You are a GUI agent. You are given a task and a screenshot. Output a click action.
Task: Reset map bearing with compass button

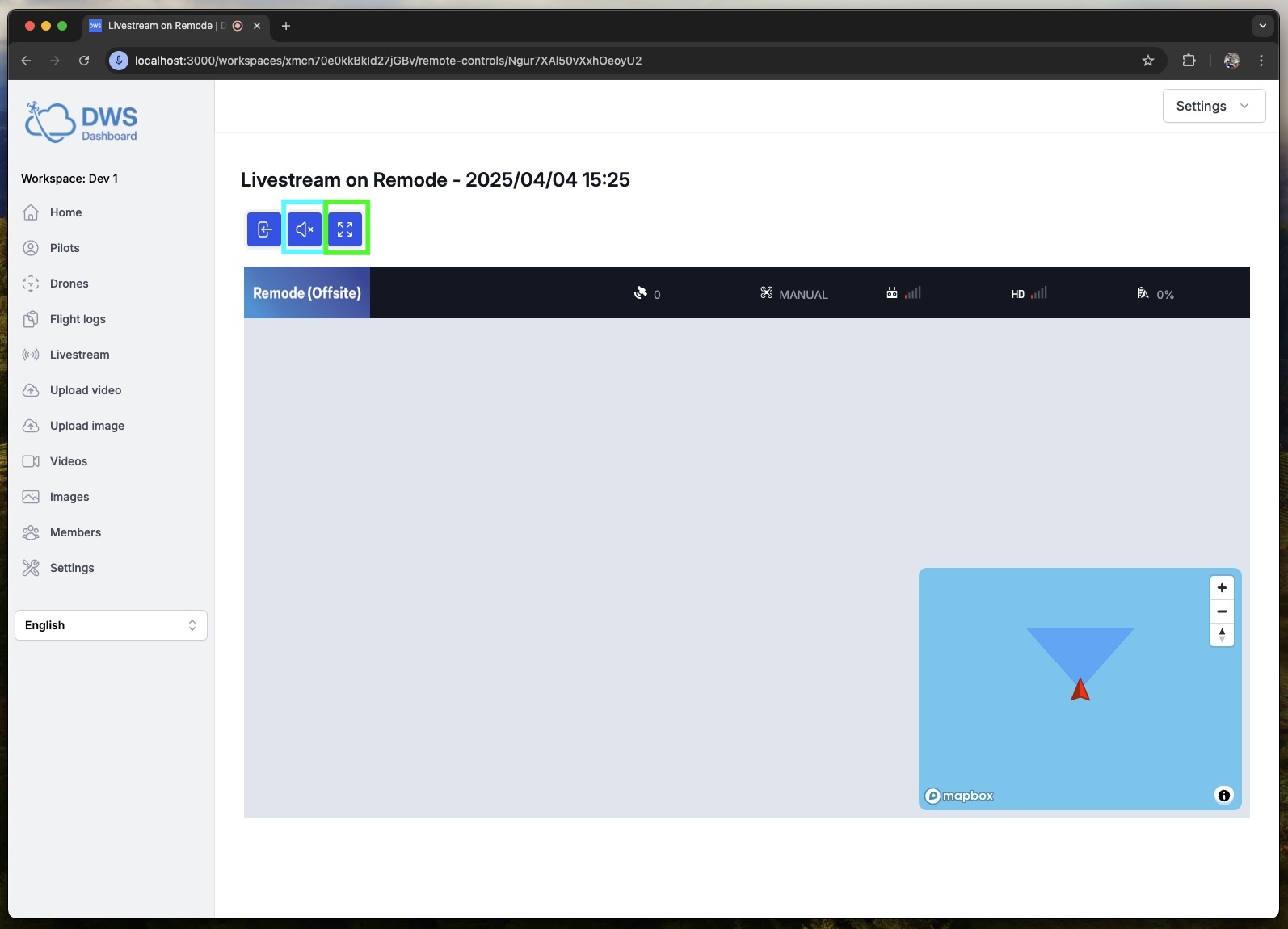click(x=1222, y=635)
